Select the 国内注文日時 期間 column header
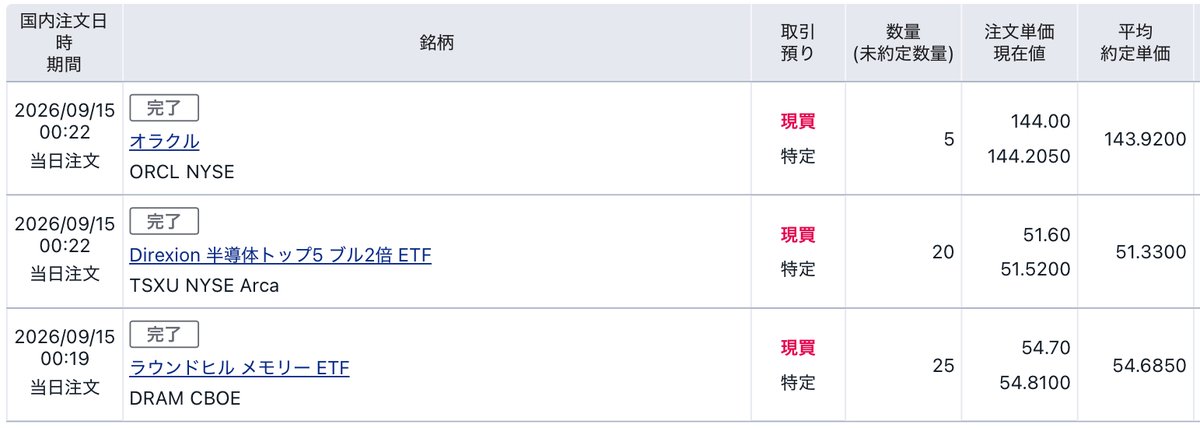The height and width of the screenshot is (428, 1200). (65, 43)
